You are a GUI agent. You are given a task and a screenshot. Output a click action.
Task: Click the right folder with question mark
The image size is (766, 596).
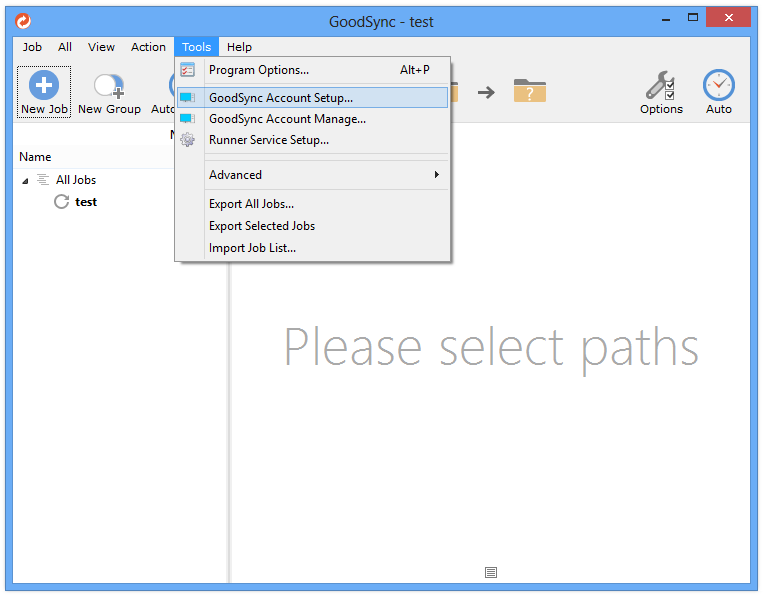pyautogui.click(x=529, y=91)
